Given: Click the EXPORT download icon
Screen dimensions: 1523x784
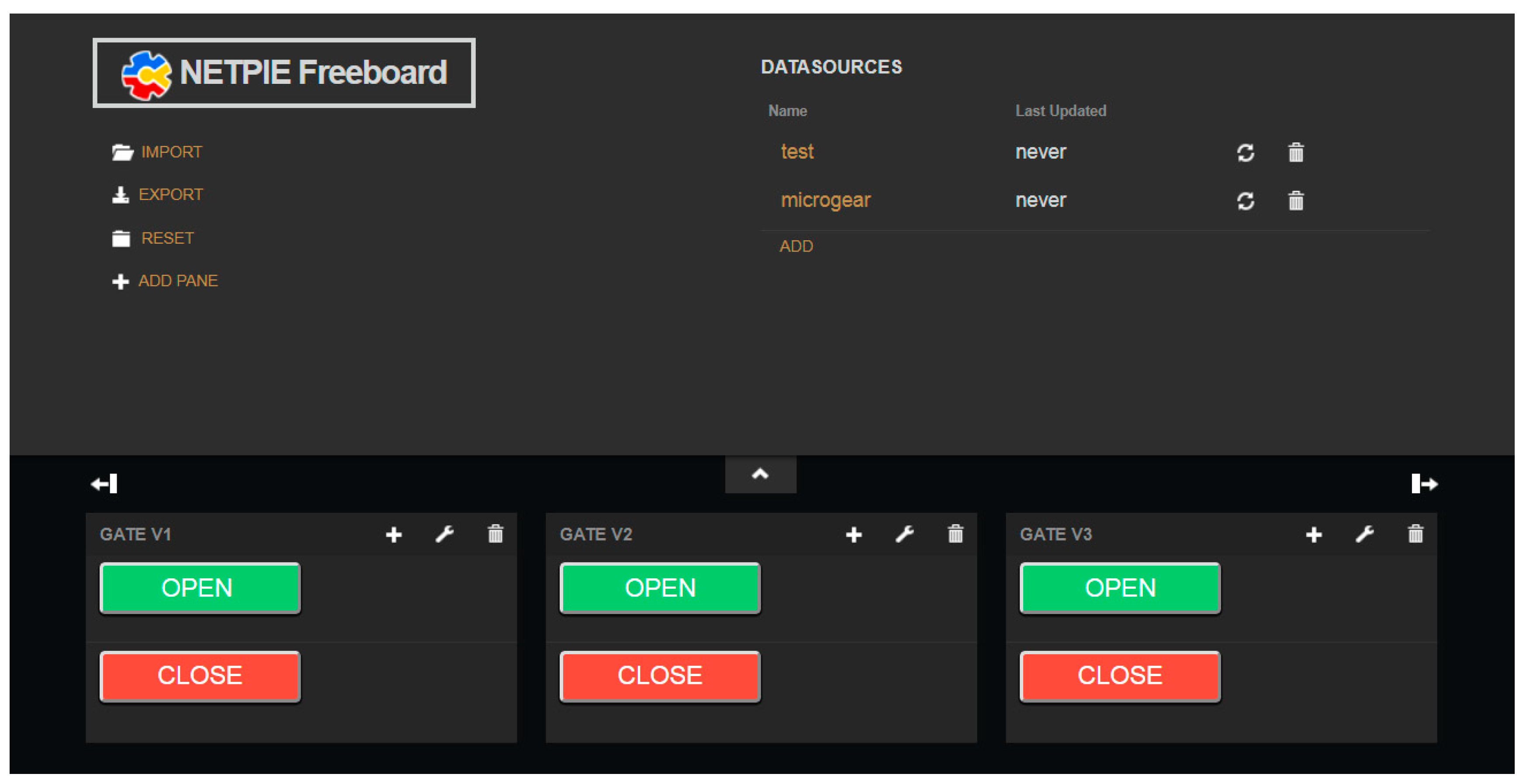Looking at the screenshot, I should [121, 195].
